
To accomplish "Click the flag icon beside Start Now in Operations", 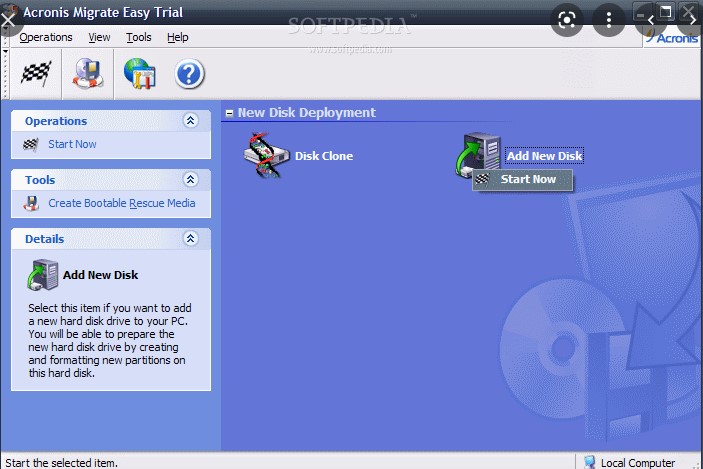I will (31, 144).
